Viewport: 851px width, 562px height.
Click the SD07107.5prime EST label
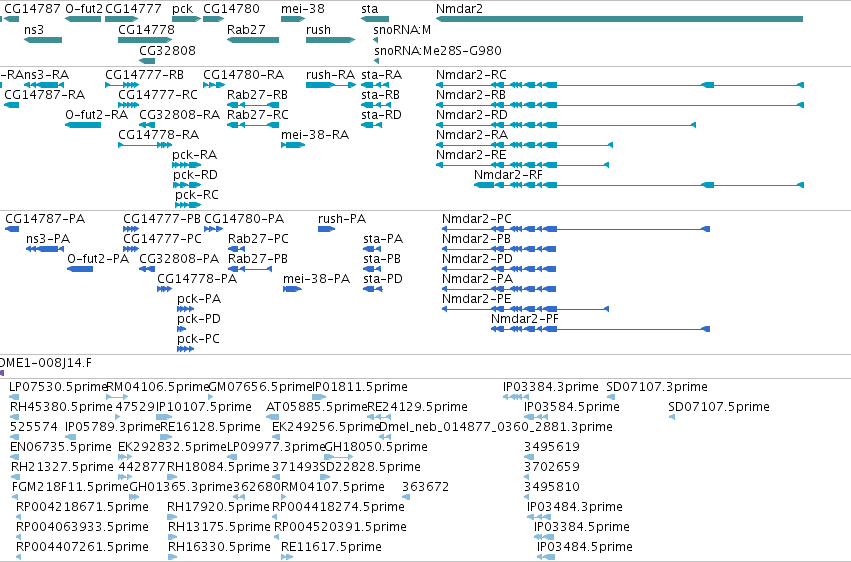(x=719, y=407)
